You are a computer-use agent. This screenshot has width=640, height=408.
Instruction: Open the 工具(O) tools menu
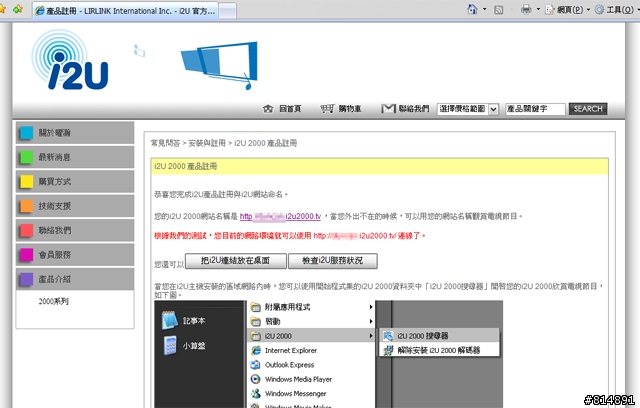pos(614,9)
